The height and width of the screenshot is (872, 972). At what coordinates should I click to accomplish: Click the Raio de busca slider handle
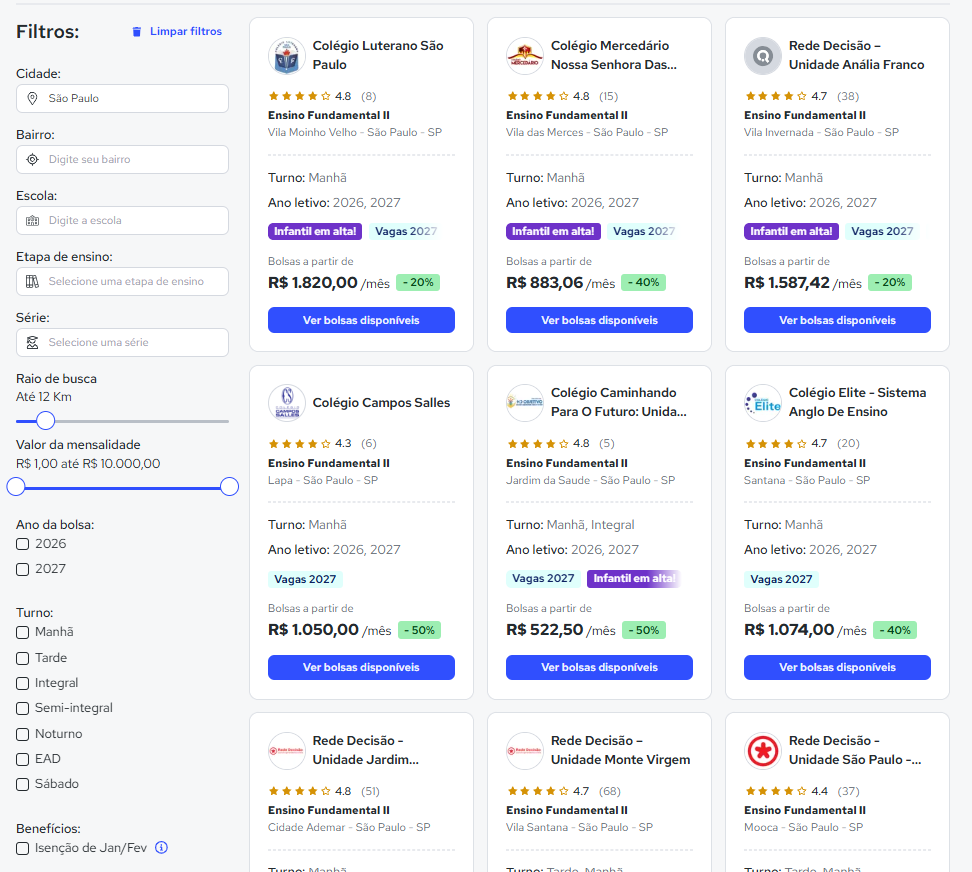45,421
